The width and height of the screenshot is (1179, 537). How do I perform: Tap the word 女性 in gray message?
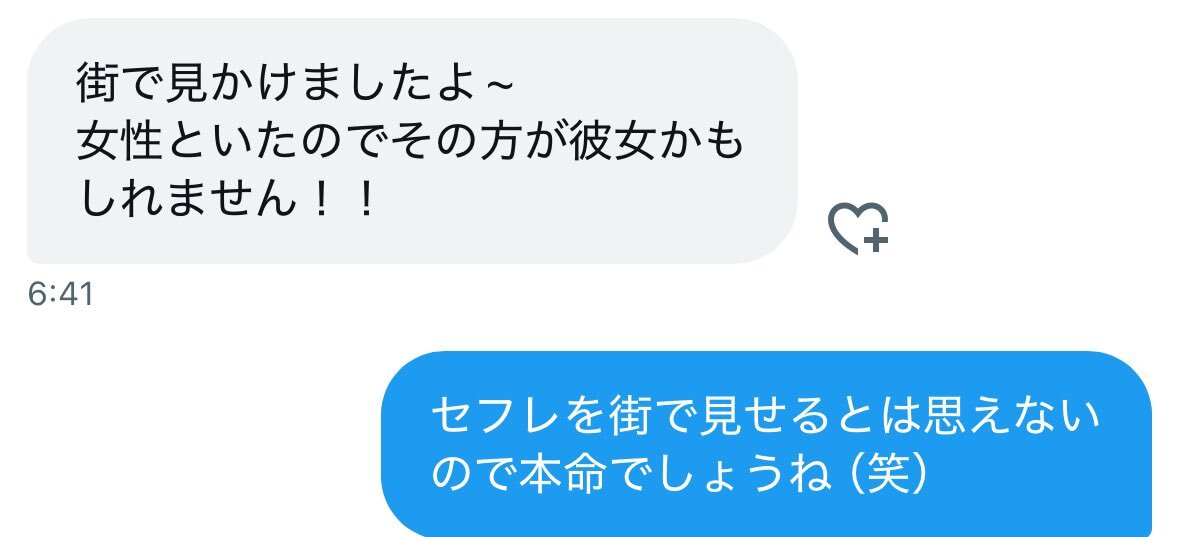coord(121,143)
